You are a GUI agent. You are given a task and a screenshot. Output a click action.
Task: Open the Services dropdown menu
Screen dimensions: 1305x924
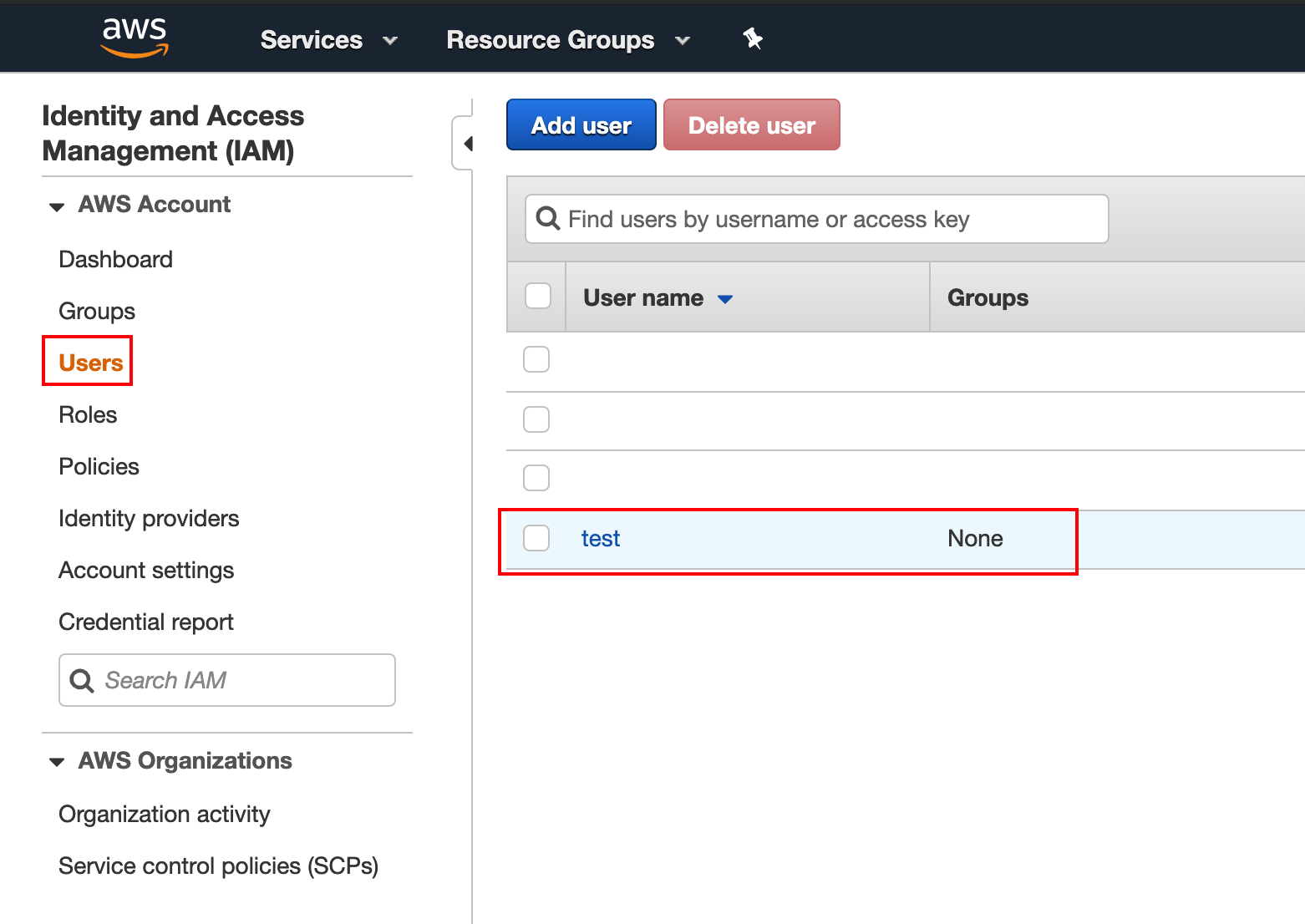point(329,40)
